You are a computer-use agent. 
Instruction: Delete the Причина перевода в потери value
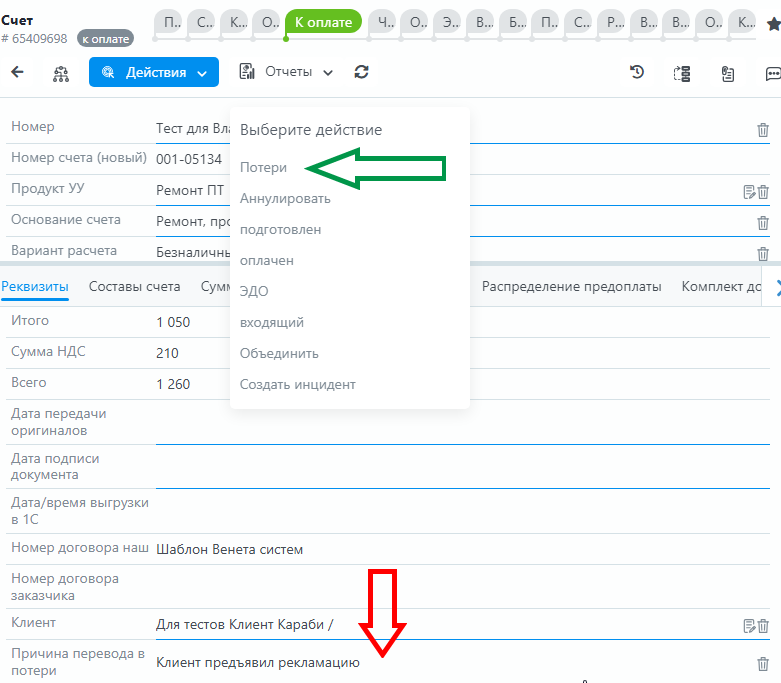[763, 663]
